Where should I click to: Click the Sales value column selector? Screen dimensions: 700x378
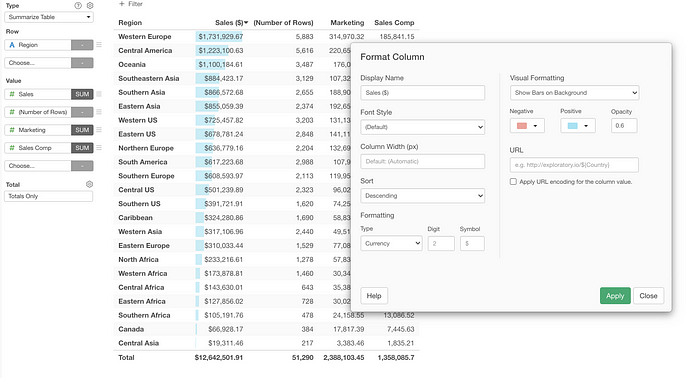coord(38,94)
